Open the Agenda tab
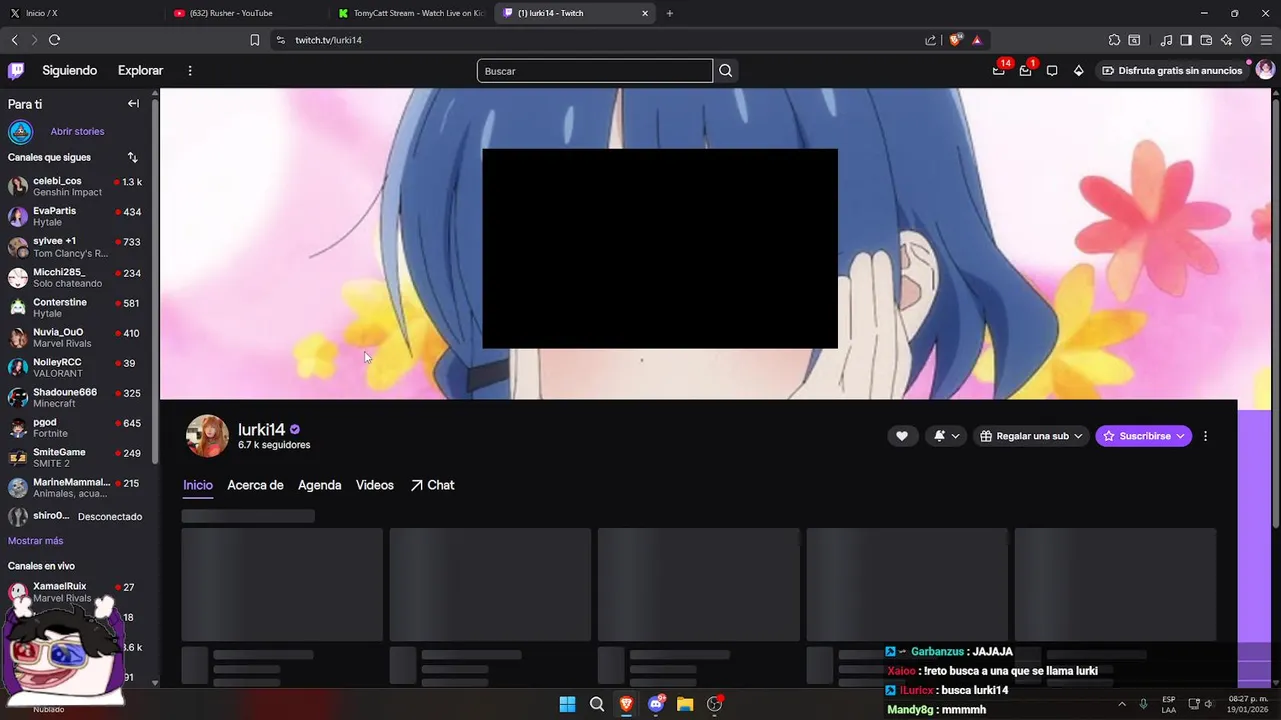The image size is (1281, 720). tap(320, 485)
